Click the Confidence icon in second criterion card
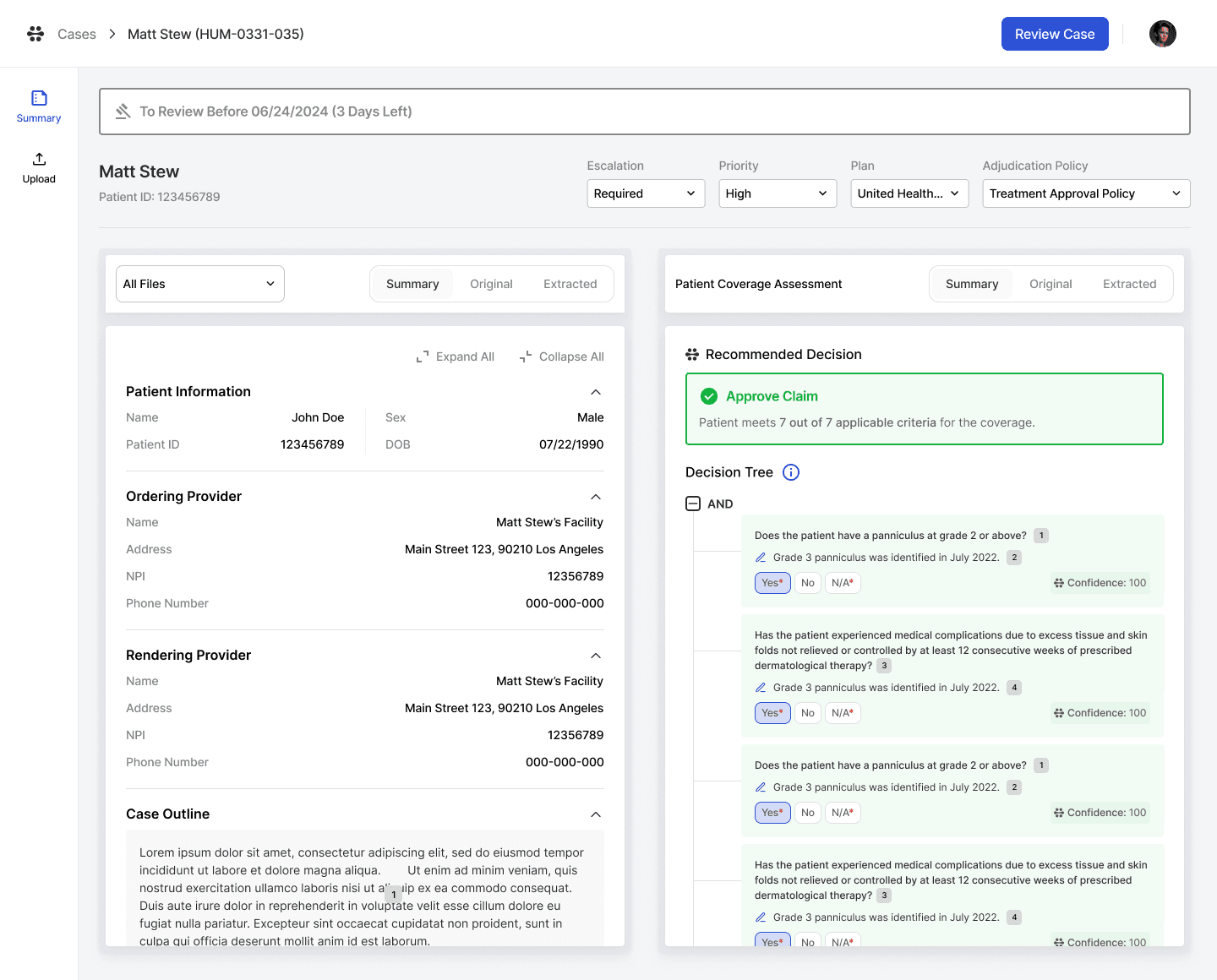Image resolution: width=1217 pixels, height=980 pixels. pos(1058,713)
